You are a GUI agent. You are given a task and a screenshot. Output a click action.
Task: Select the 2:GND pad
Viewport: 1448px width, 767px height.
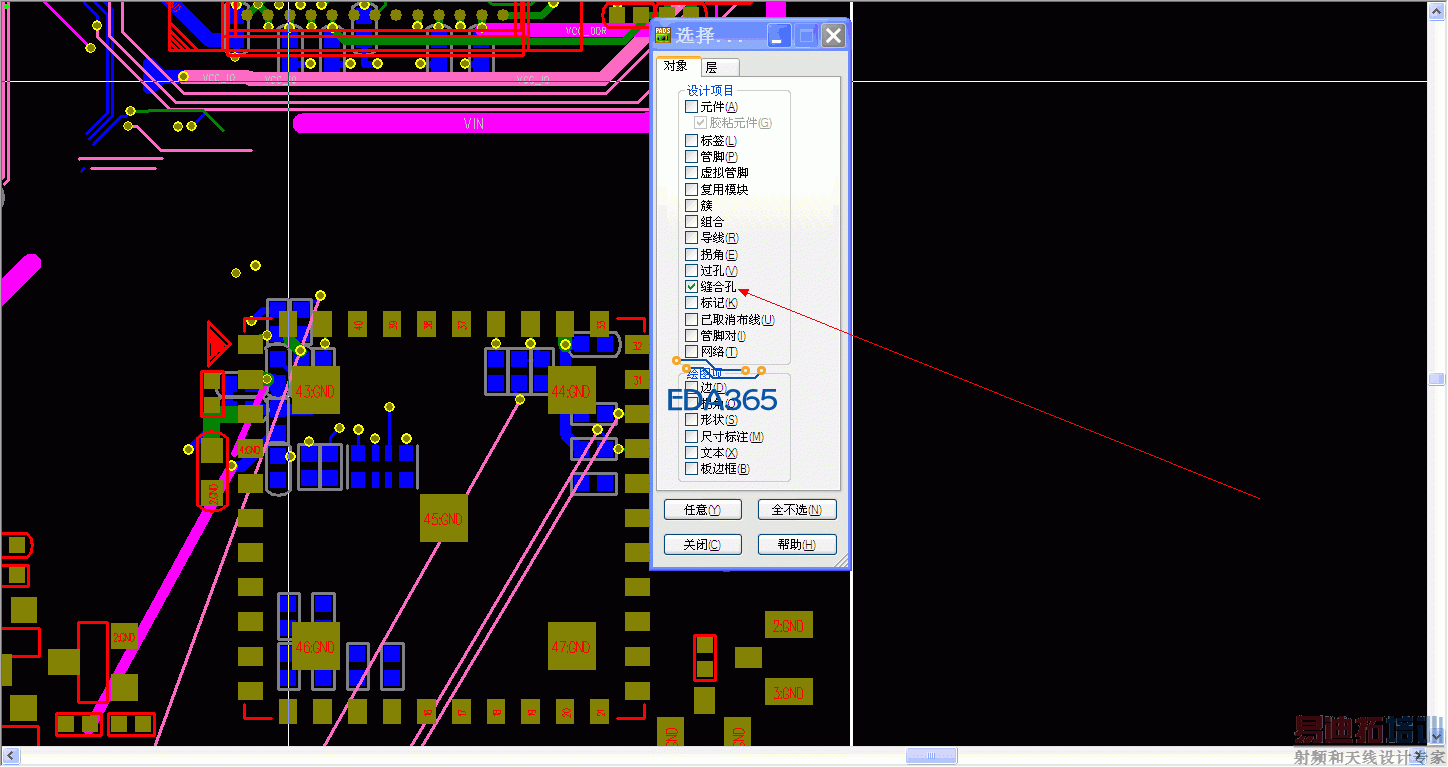[788, 626]
